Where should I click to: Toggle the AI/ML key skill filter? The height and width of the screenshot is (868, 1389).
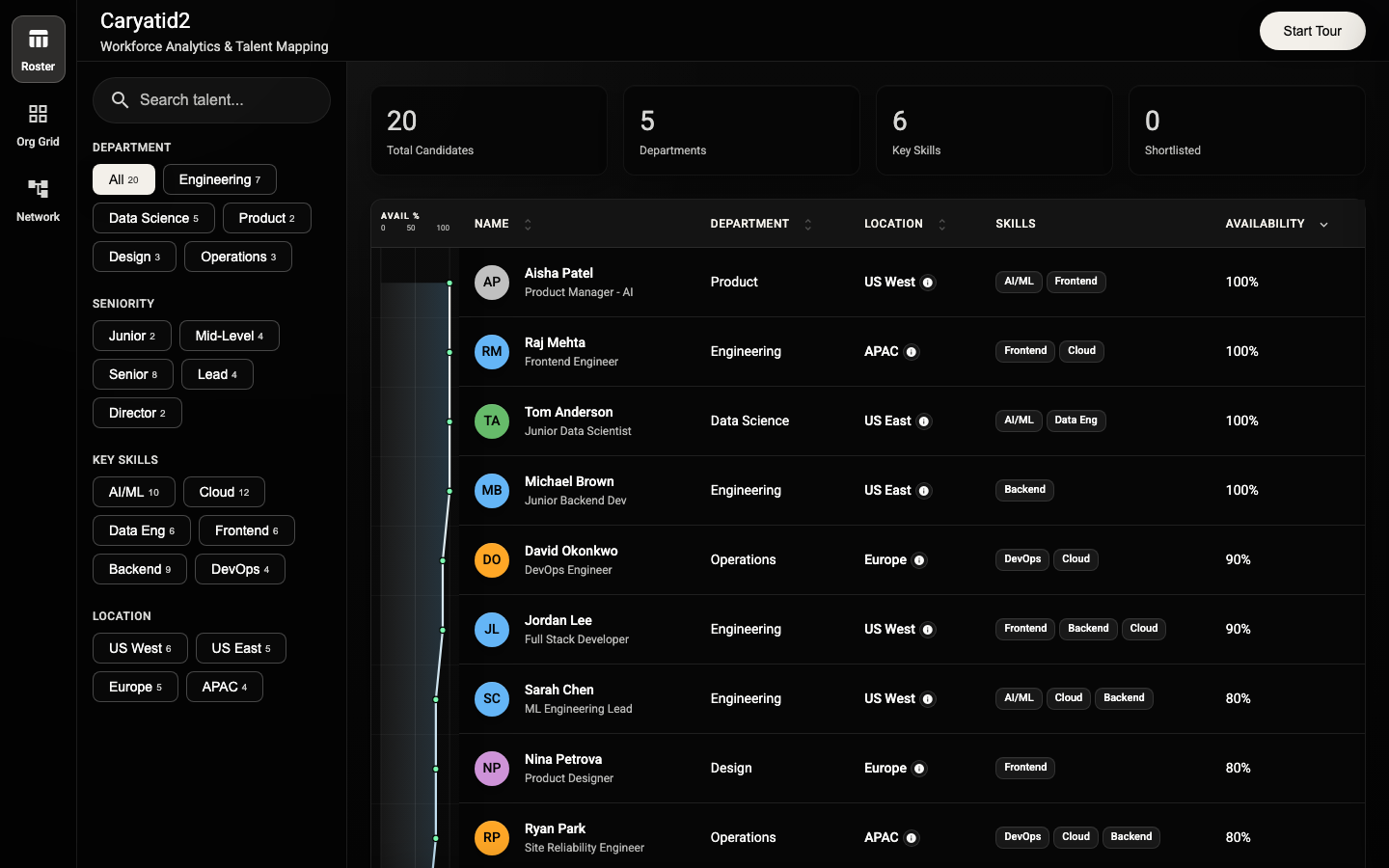pos(134,492)
